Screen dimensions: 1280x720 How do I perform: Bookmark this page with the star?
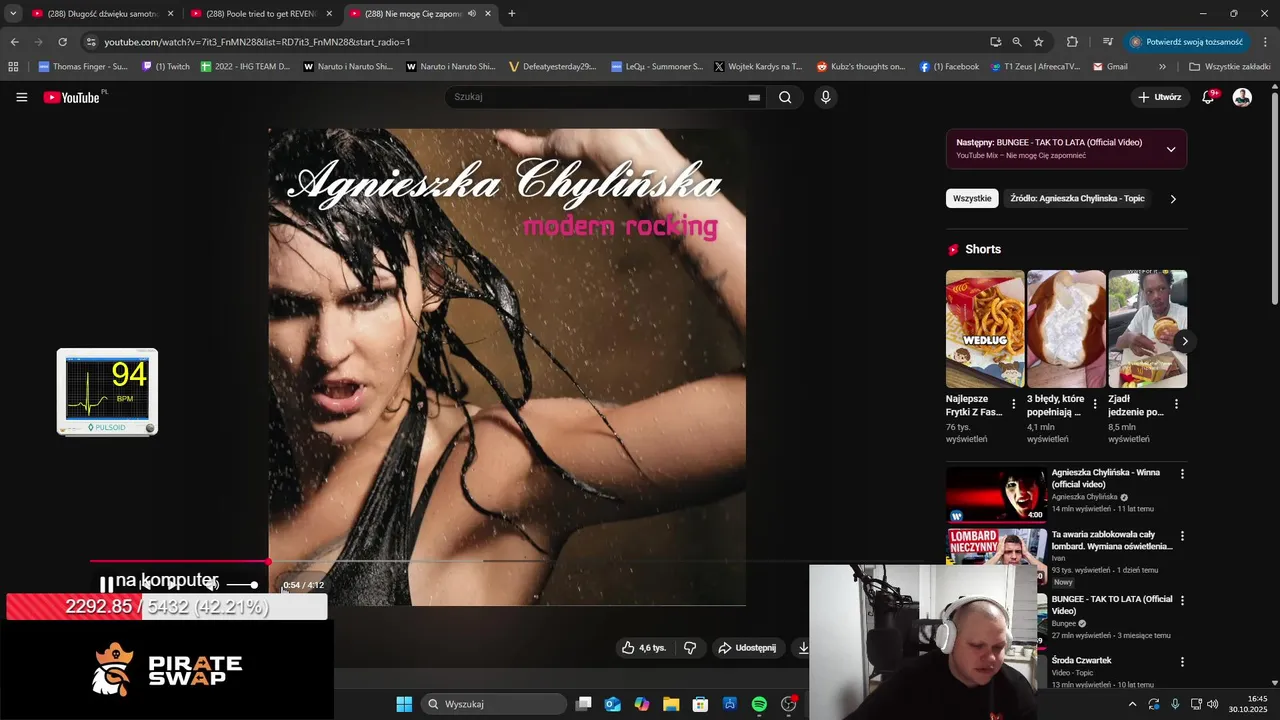click(1039, 42)
